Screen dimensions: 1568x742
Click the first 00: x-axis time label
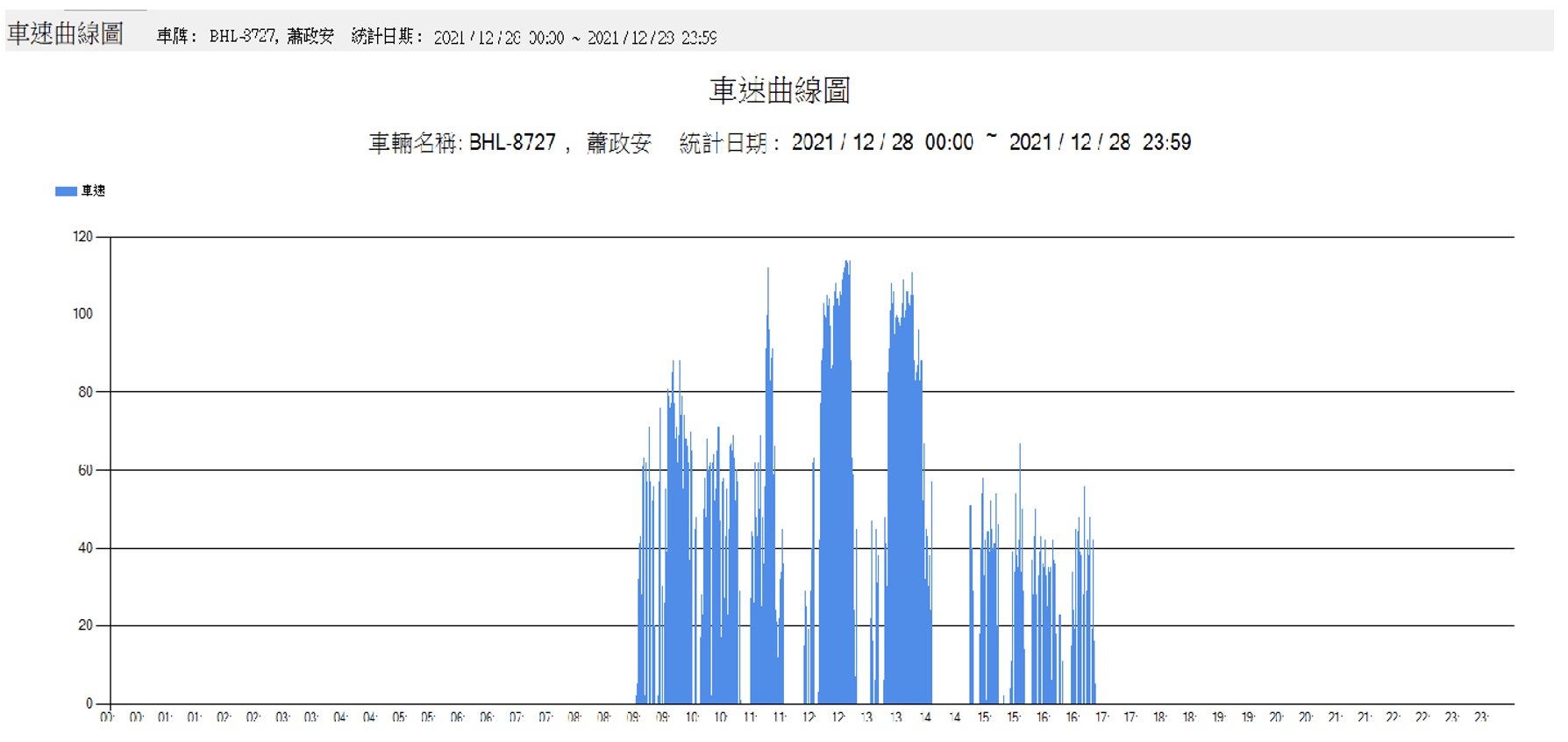pos(107,717)
